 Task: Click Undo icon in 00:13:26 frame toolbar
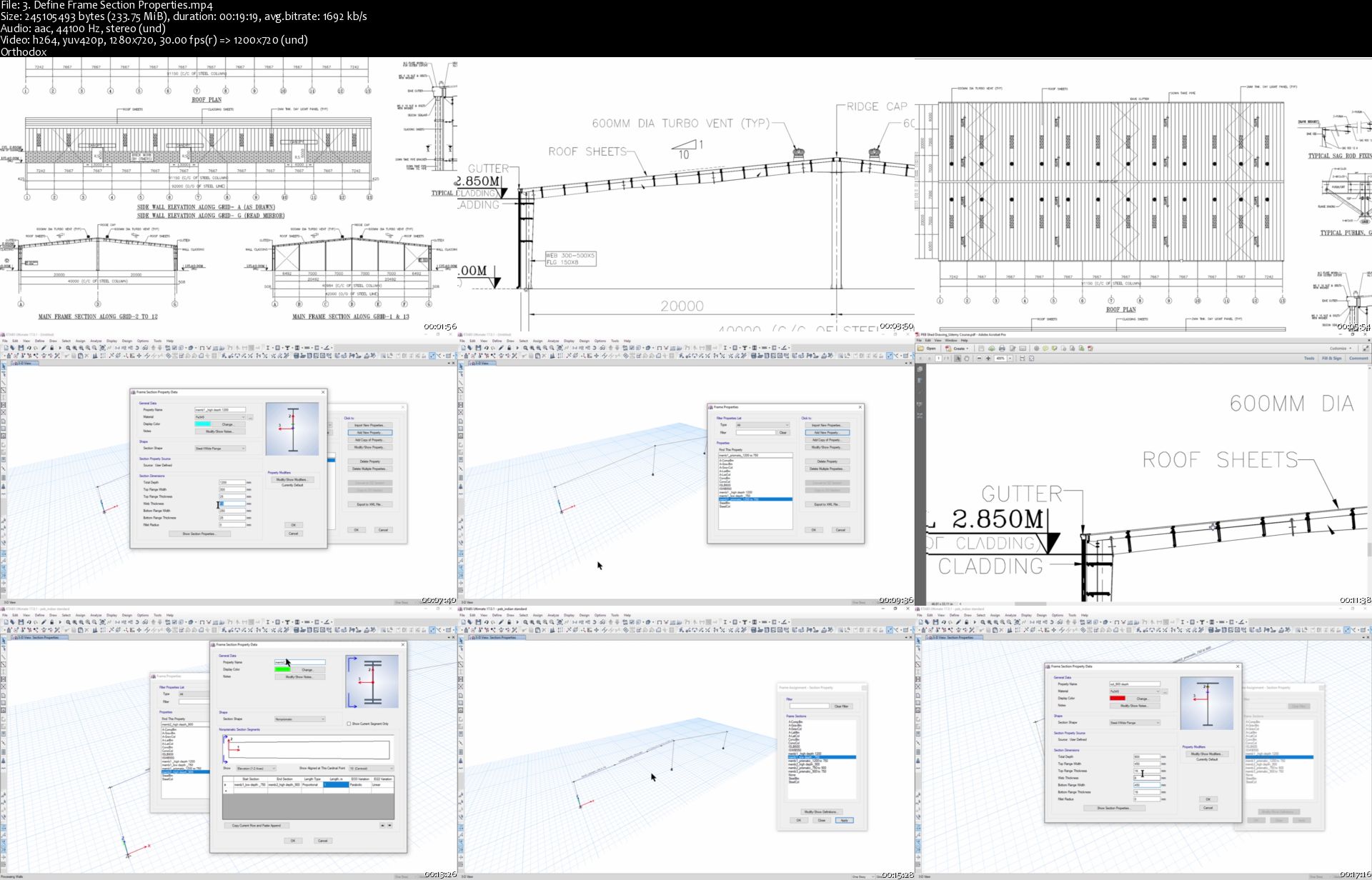(x=29, y=622)
